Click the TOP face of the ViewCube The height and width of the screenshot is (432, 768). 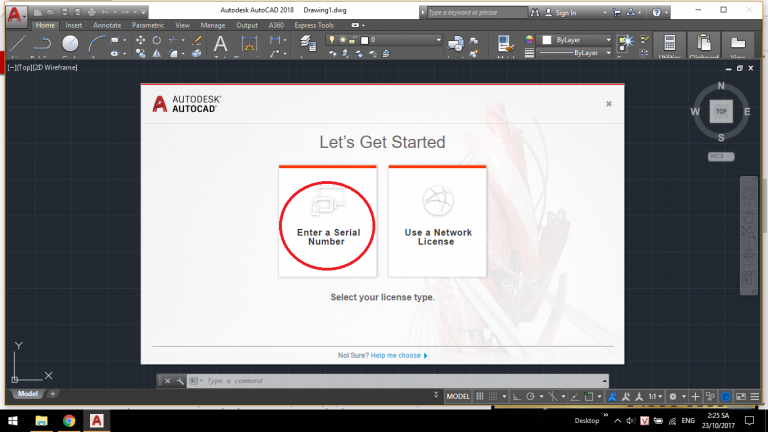pos(720,111)
